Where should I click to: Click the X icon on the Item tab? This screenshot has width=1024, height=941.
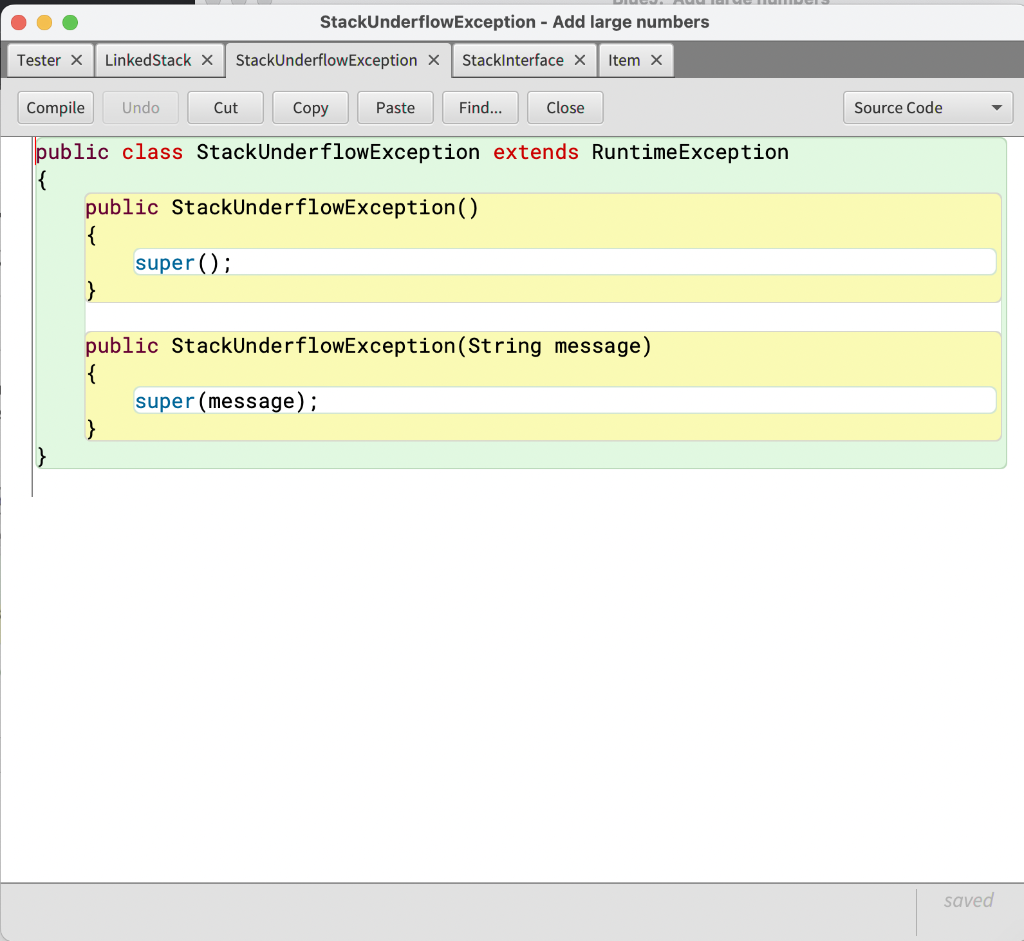pos(657,60)
